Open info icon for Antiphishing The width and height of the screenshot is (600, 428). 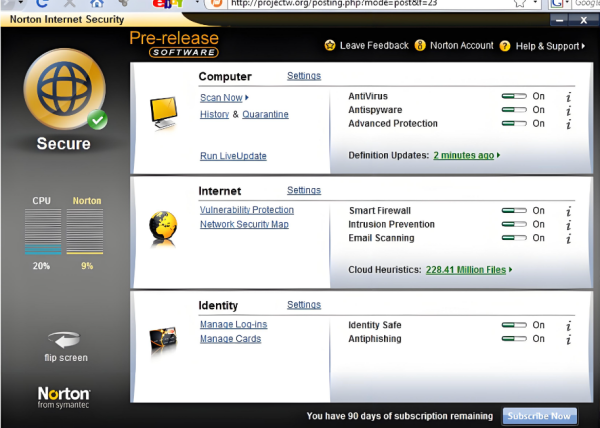[569, 340]
